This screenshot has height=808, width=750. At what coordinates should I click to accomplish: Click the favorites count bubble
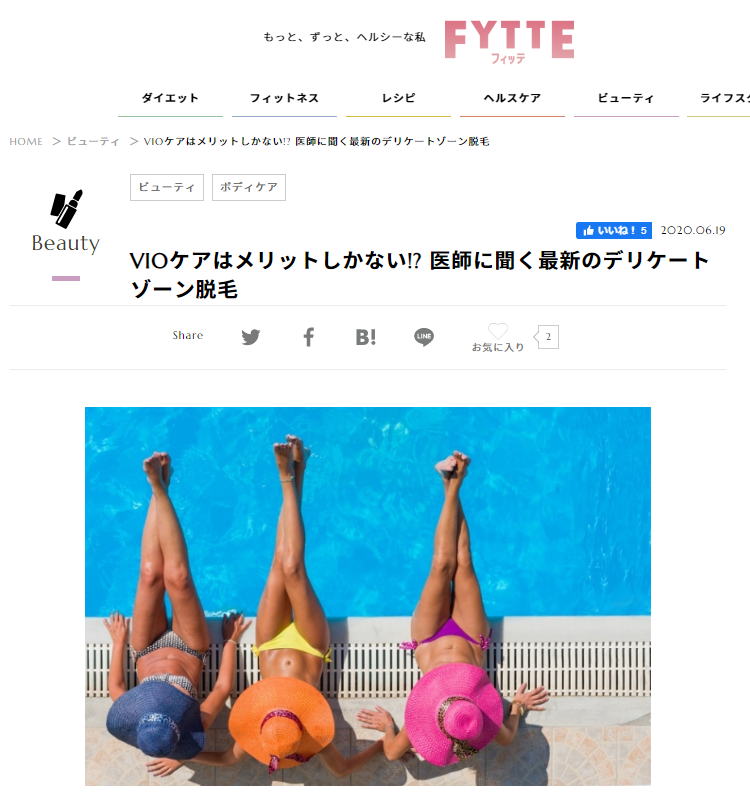pyautogui.click(x=547, y=337)
